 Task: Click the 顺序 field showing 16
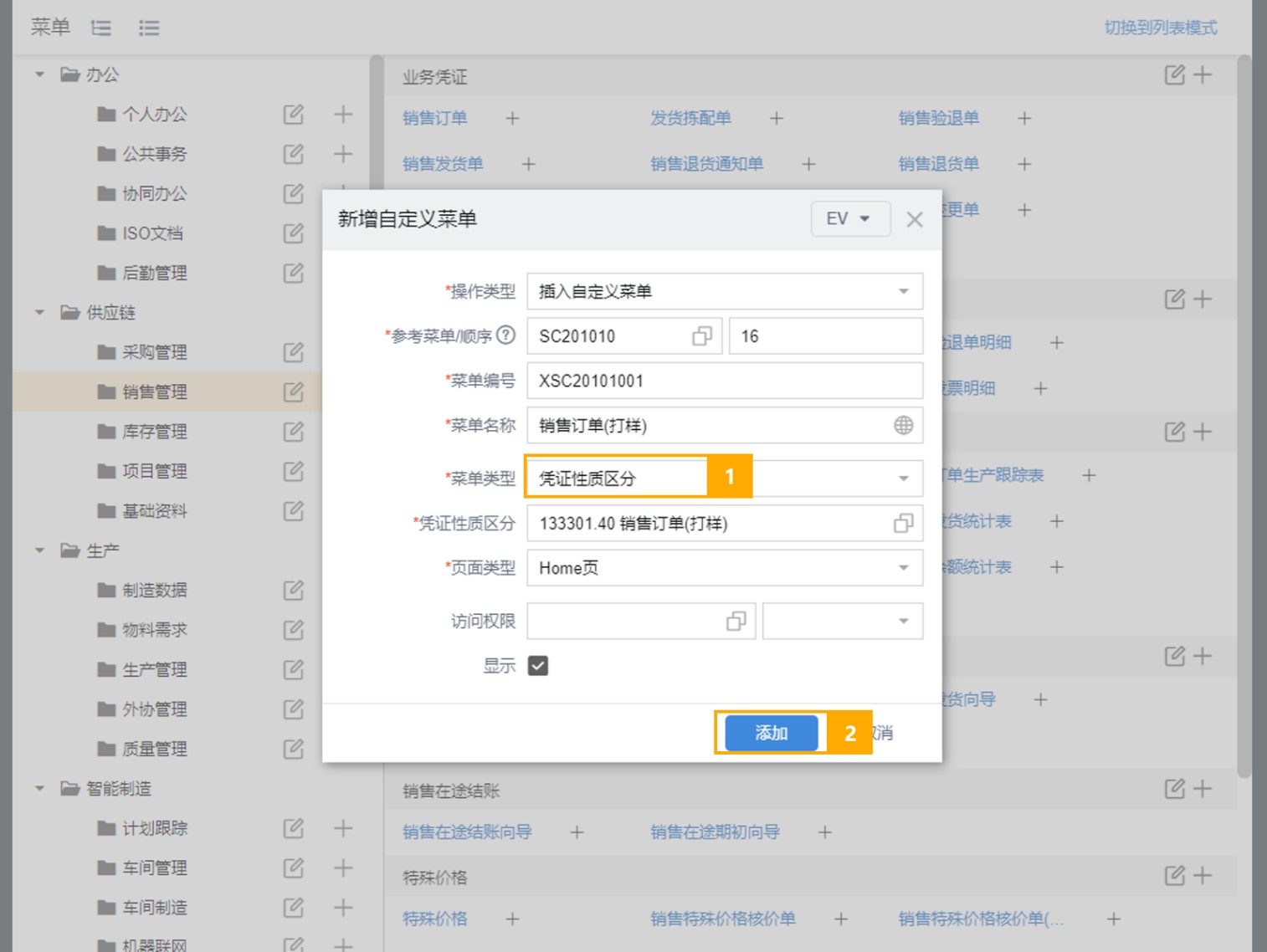click(x=826, y=336)
